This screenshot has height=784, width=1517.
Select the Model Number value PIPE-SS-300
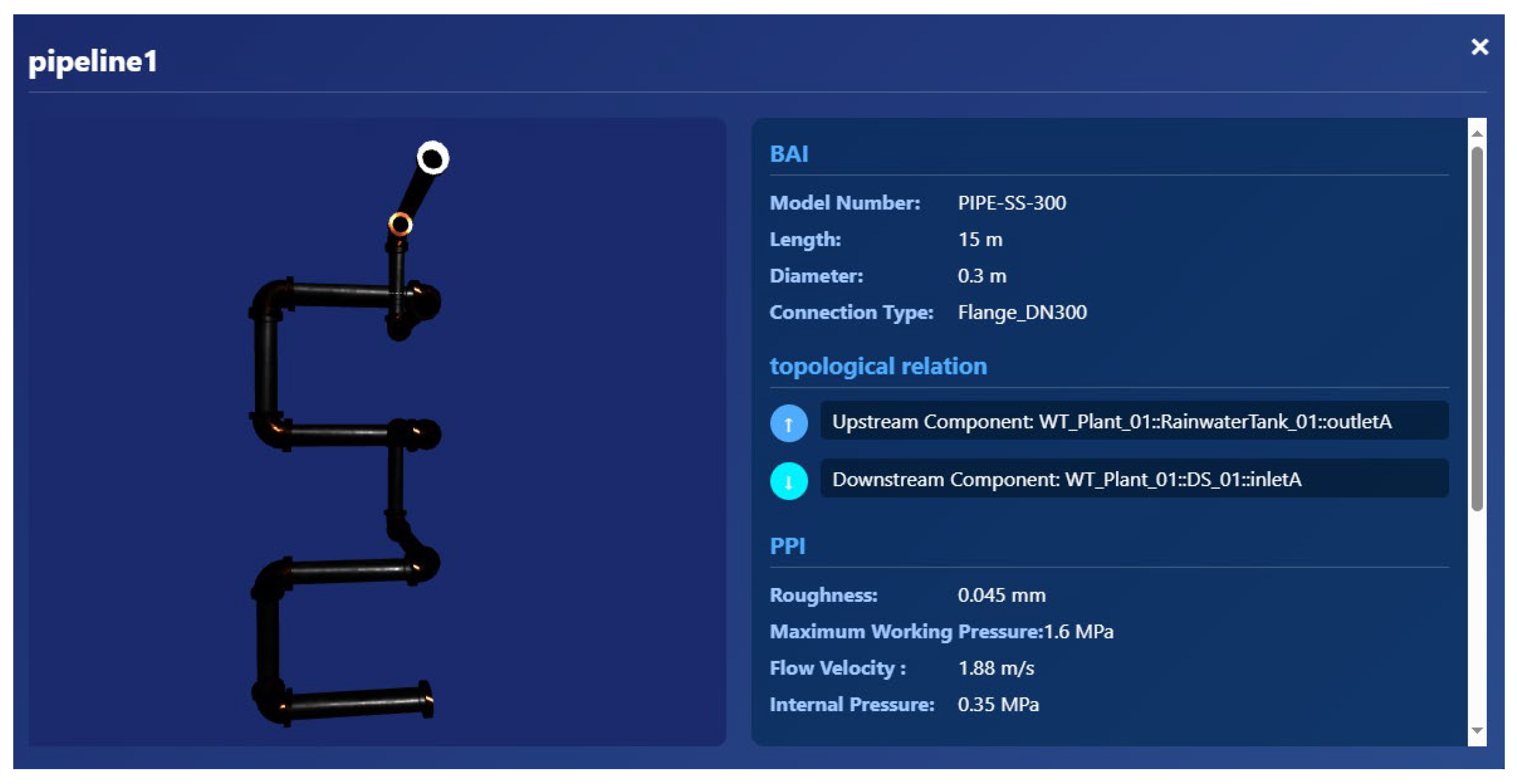pyautogui.click(x=1011, y=203)
